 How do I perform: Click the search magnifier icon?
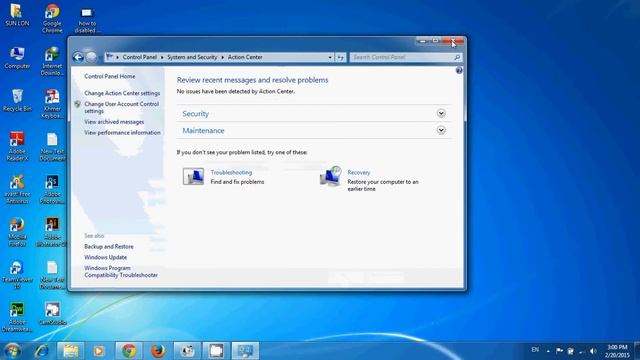457,58
